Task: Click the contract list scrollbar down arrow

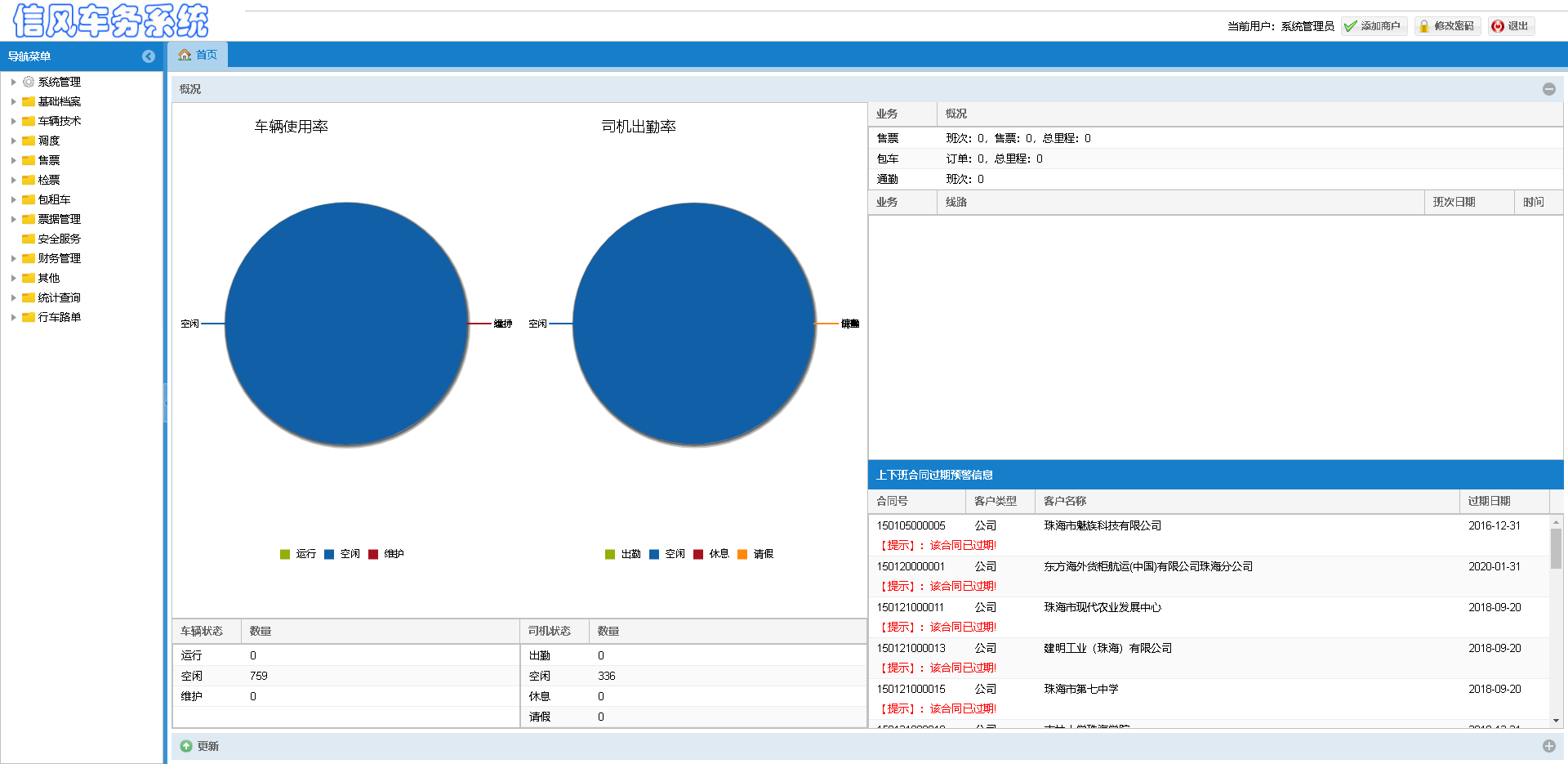Action: 1556,721
